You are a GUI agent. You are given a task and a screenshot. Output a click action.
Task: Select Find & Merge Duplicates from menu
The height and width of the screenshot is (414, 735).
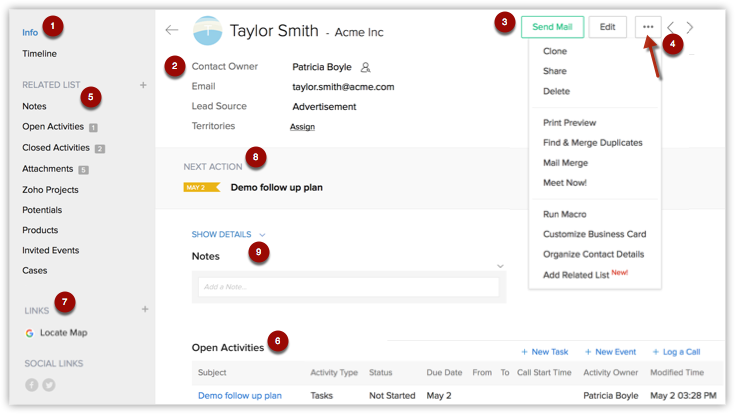pyautogui.click(x=592, y=143)
